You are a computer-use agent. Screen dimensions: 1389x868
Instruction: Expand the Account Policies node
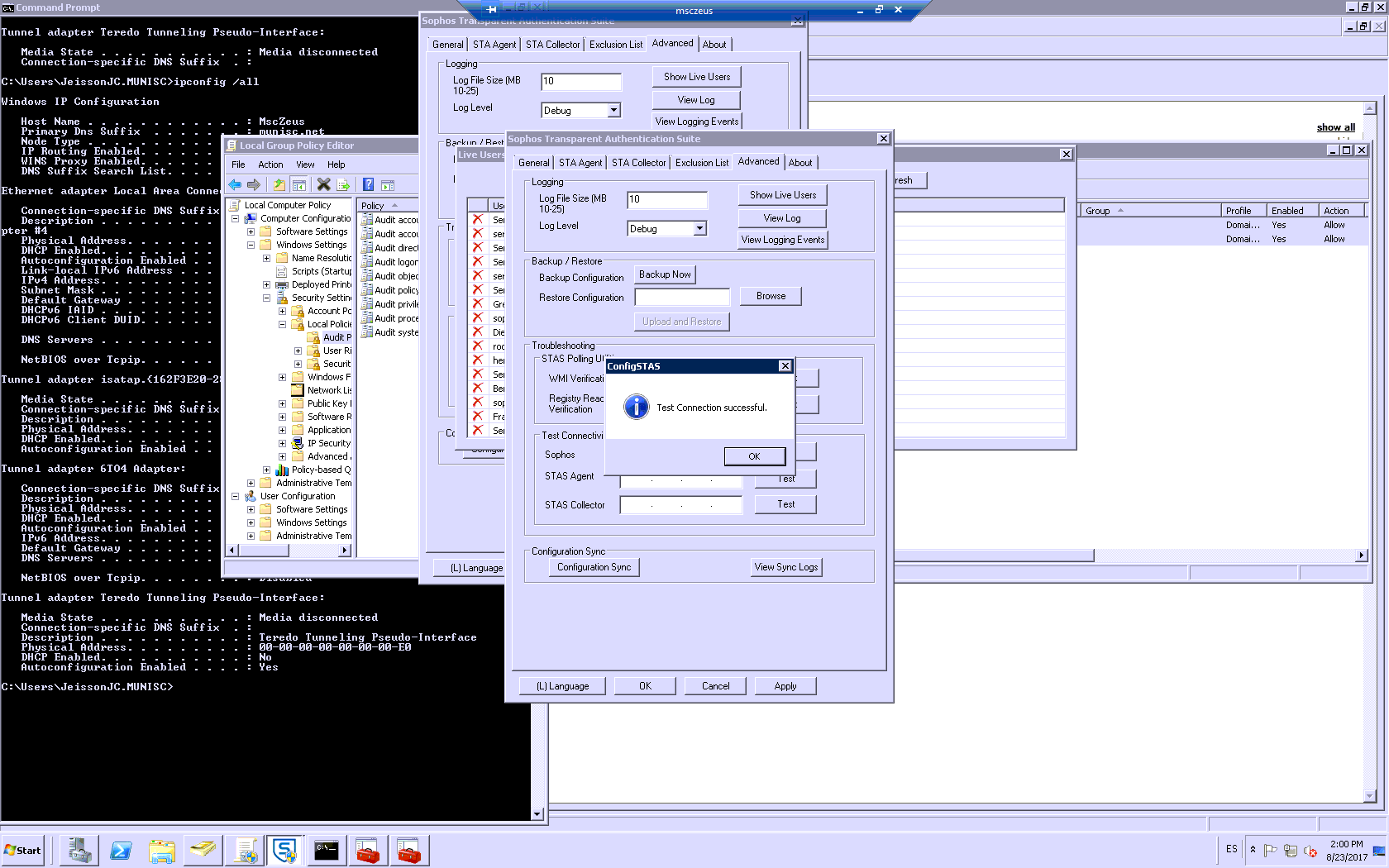pos(282,311)
